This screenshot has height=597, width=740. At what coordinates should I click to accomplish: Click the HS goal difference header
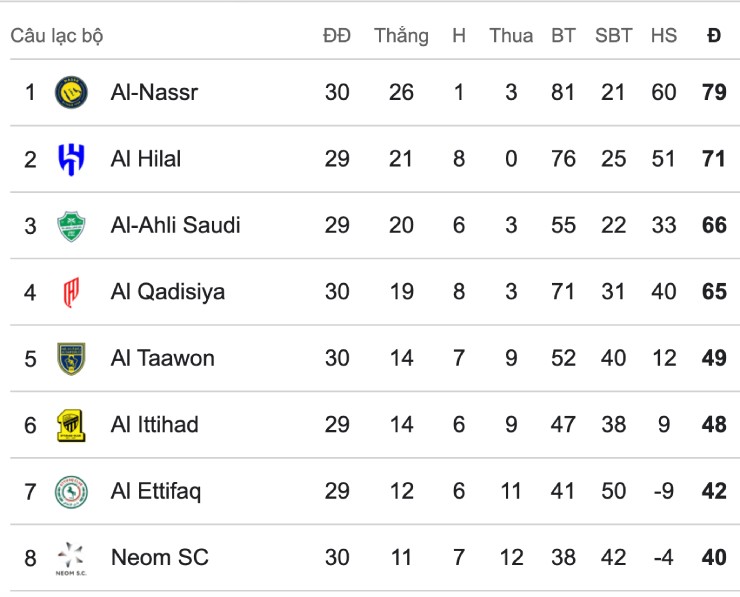click(664, 36)
